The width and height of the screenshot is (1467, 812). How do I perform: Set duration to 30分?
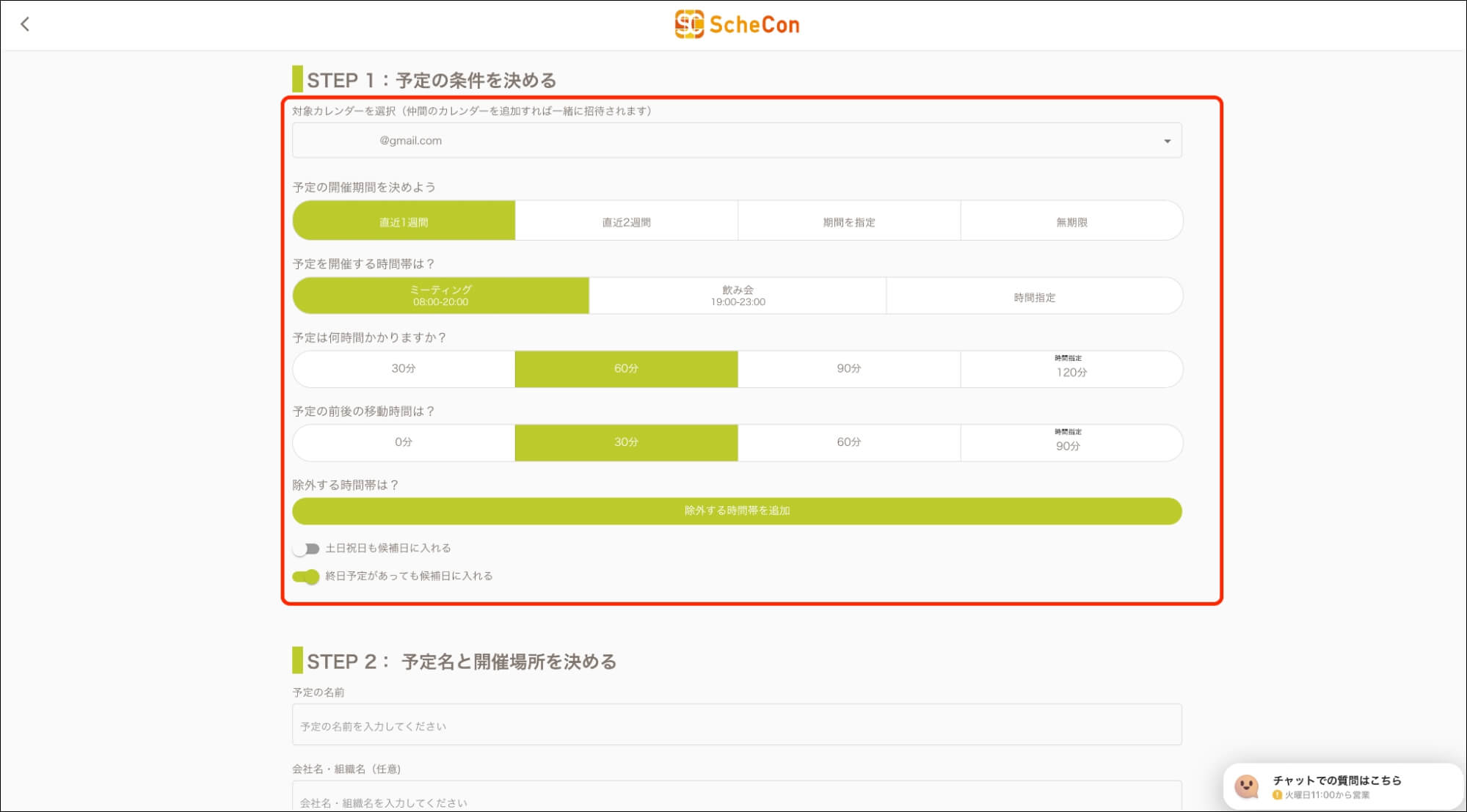404,368
